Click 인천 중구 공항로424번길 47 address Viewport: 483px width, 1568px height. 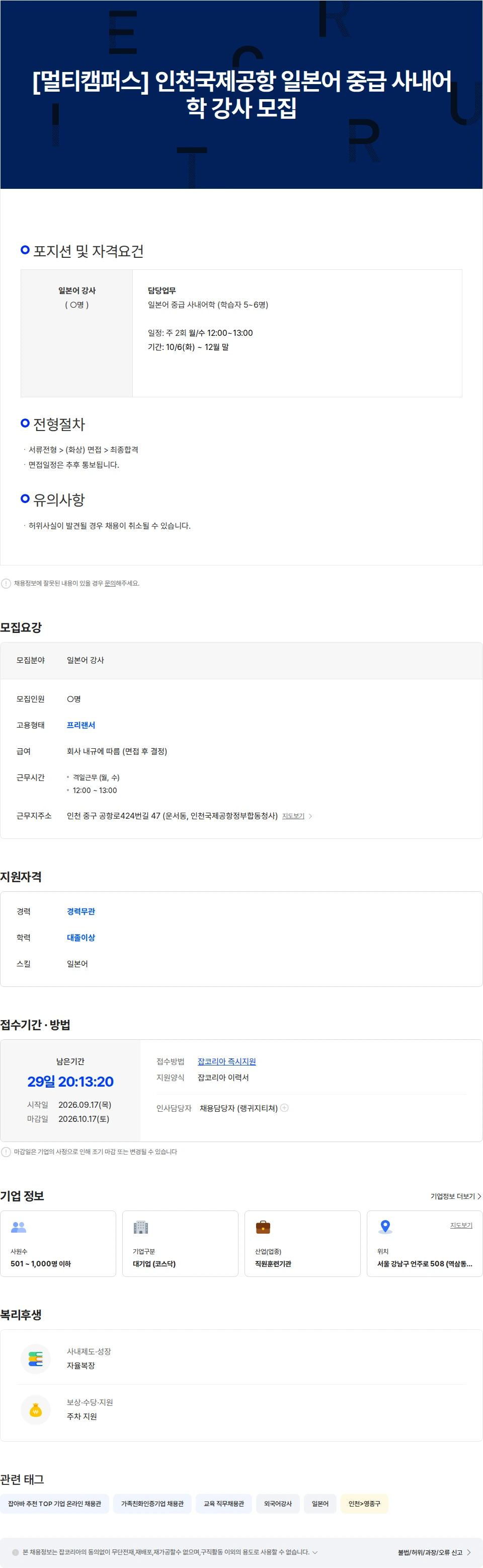point(172,816)
